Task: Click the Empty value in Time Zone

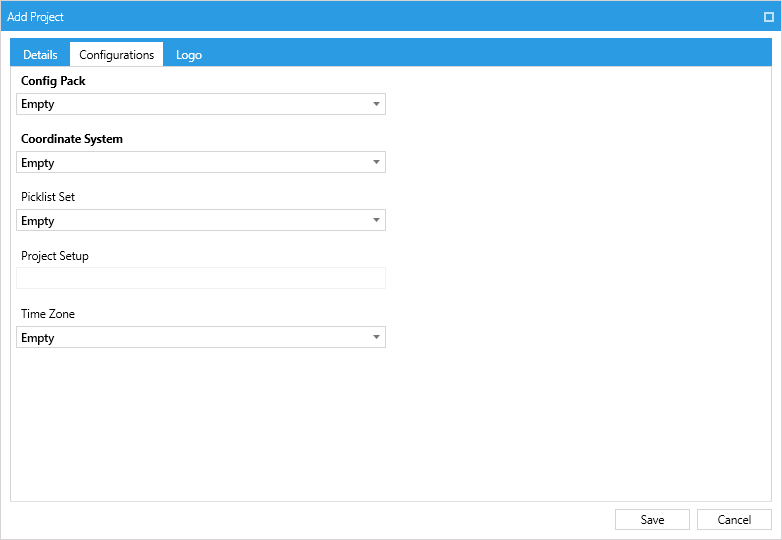Action: click(x=38, y=338)
